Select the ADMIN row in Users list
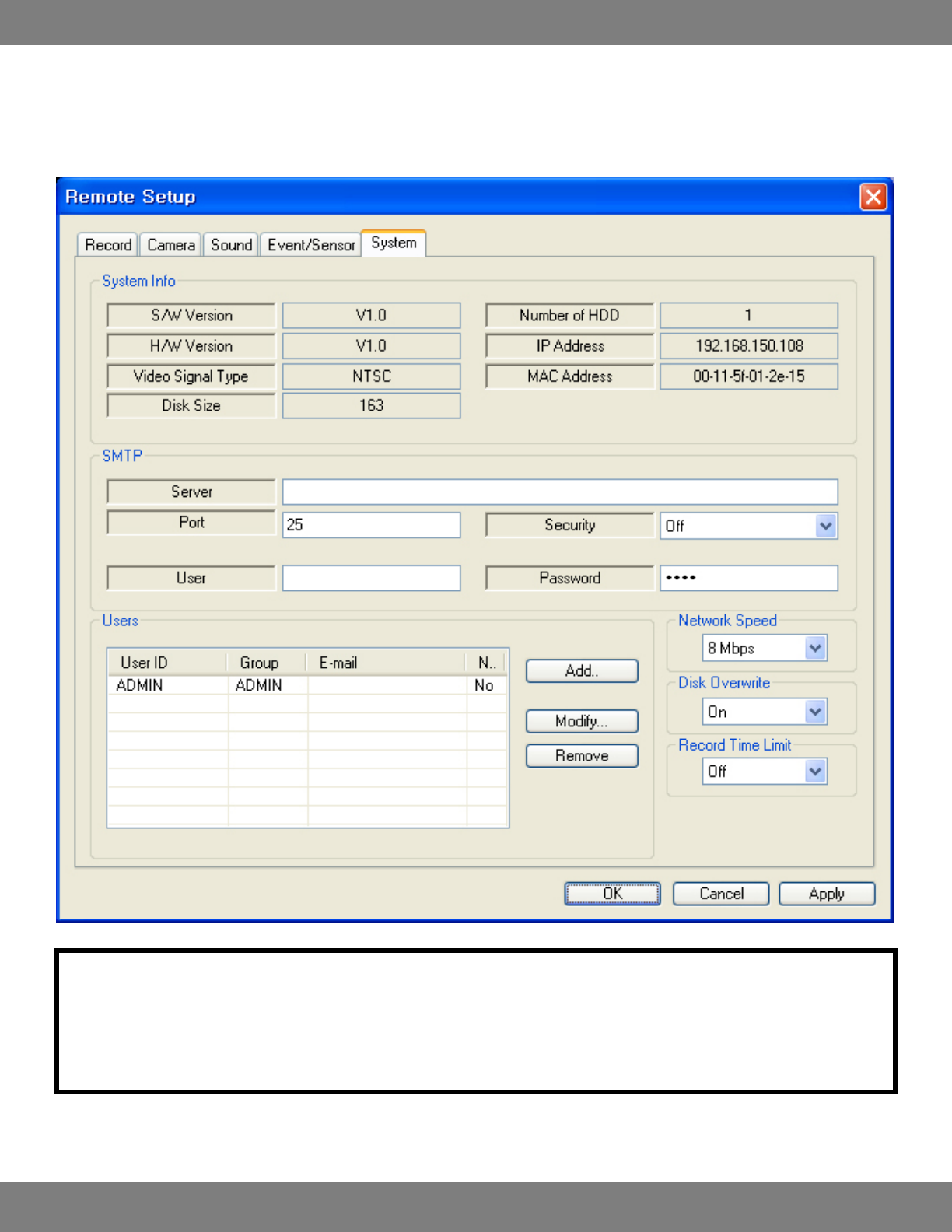 (306, 685)
